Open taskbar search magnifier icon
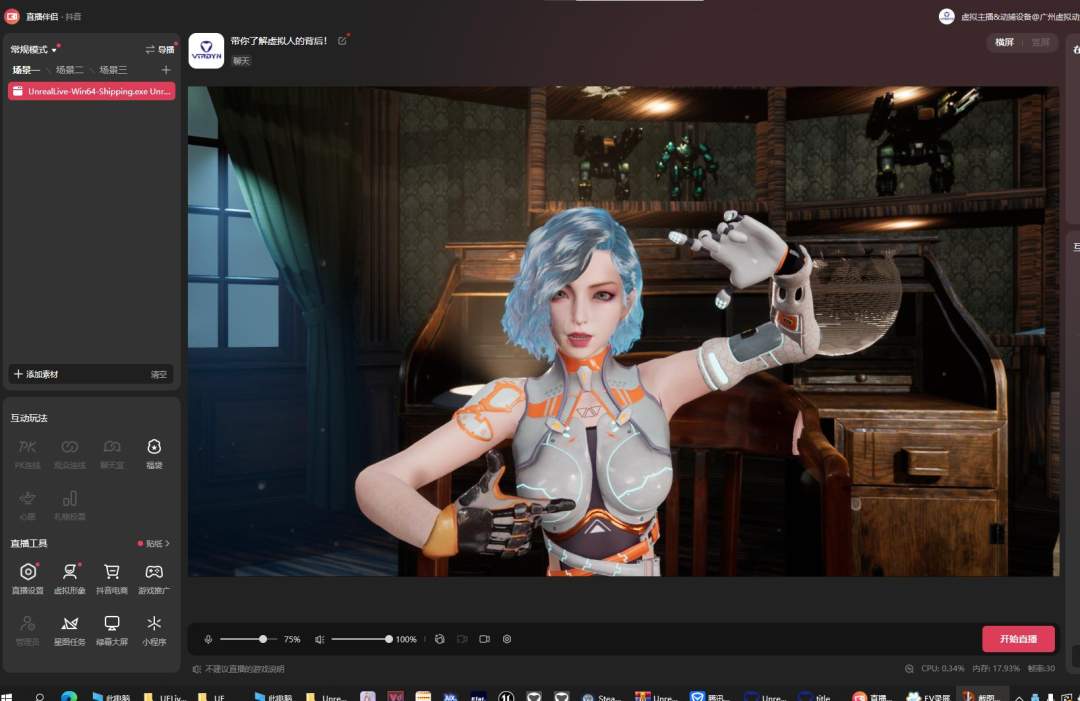The image size is (1080, 701). (x=40, y=697)
